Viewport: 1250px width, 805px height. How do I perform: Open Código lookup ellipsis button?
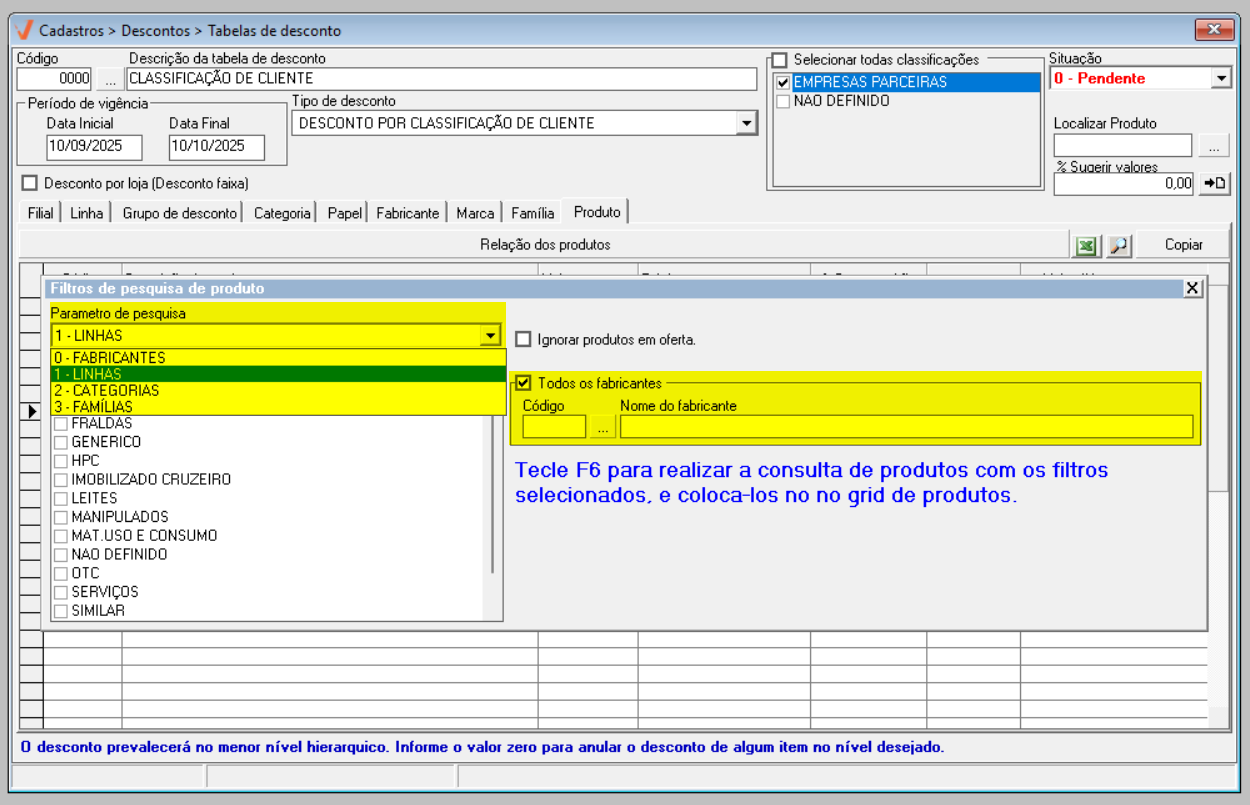pyautogui.click(x=109, y=79)
